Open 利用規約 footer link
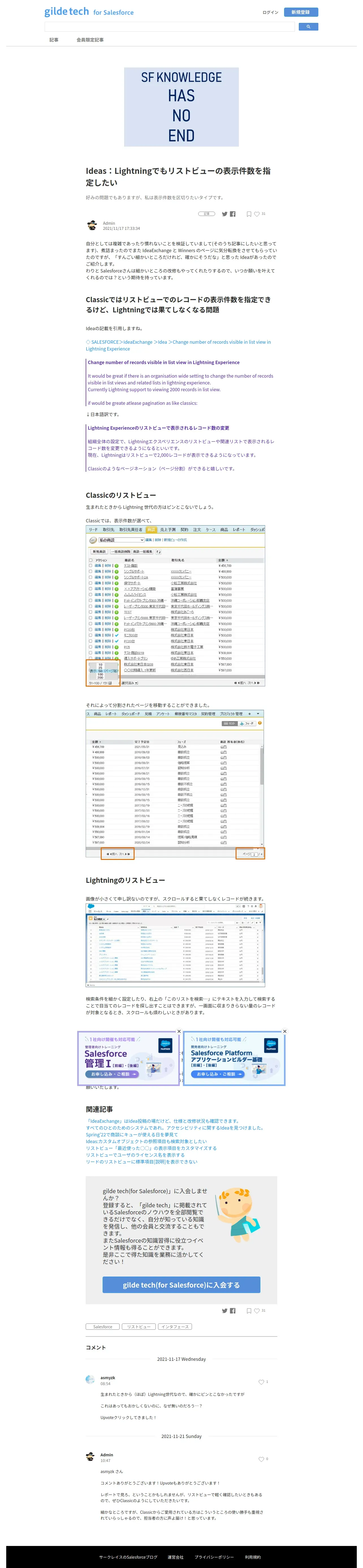 click(253, 1556)
